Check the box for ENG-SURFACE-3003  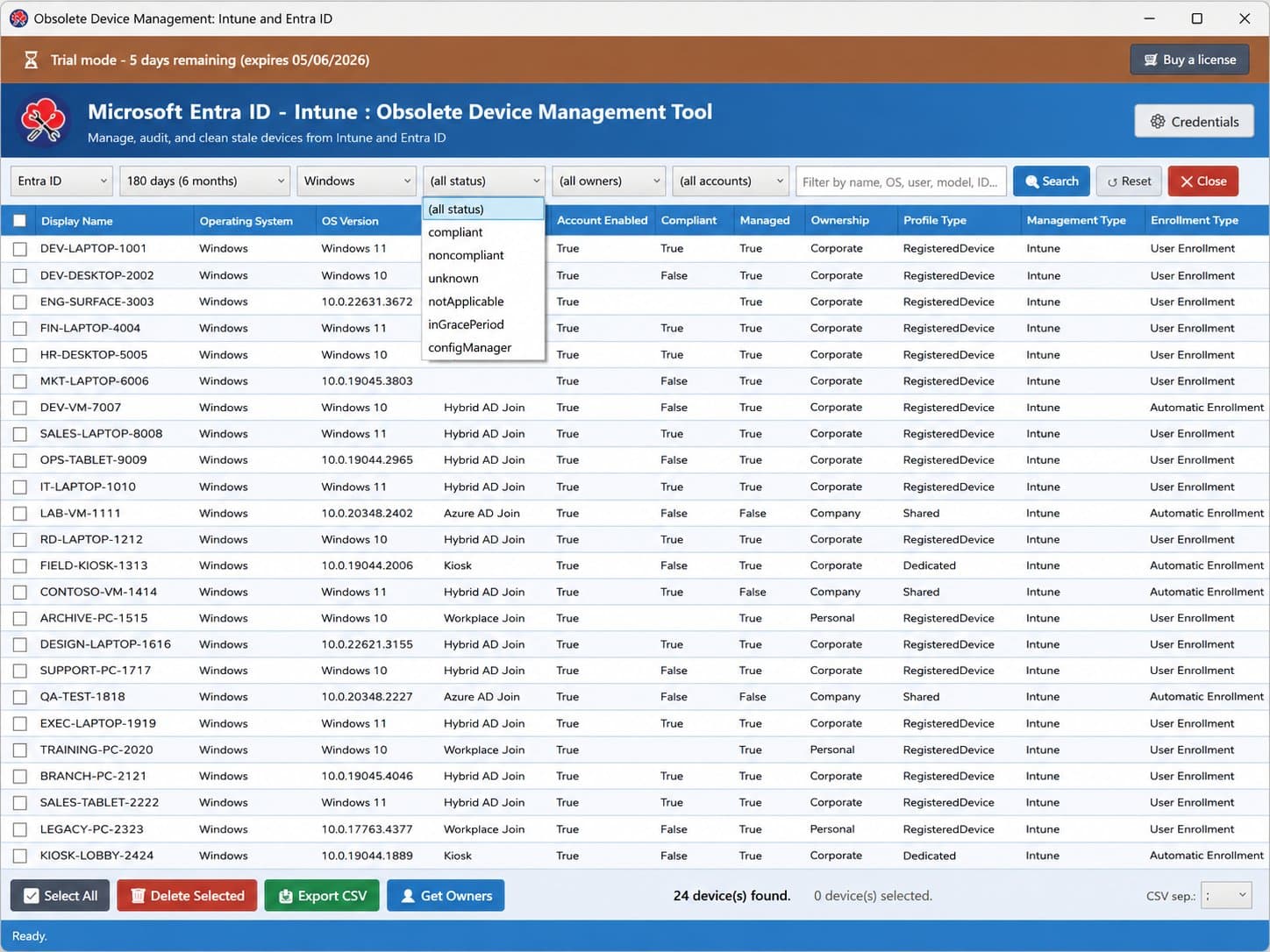click(x=19, y=302)
